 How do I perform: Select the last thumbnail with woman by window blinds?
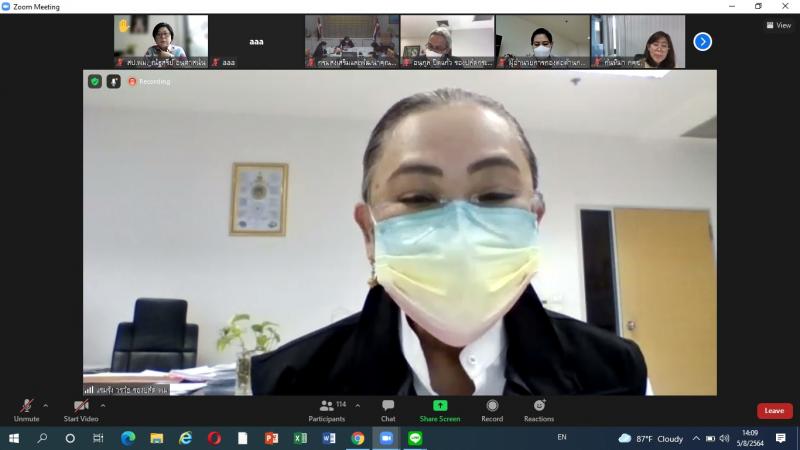(x=638, y=41)
